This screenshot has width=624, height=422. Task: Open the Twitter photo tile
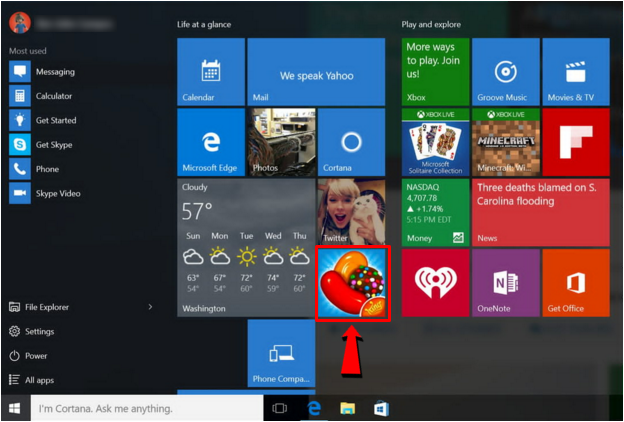(x=351, y=212)
